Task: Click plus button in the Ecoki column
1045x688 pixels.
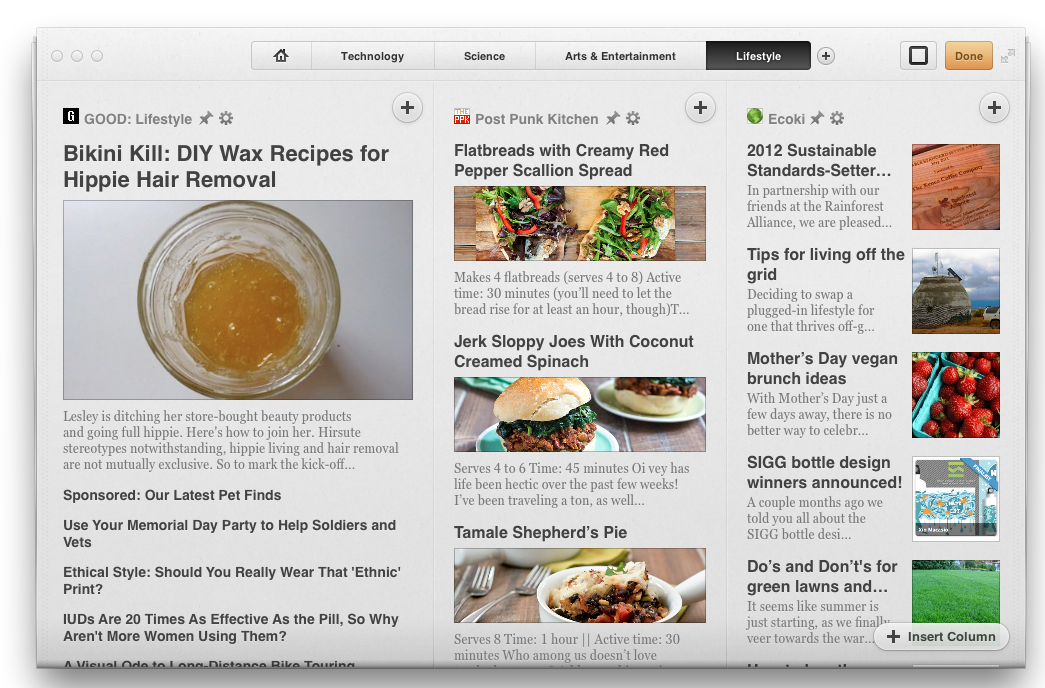Action: [x=993, y=108]
